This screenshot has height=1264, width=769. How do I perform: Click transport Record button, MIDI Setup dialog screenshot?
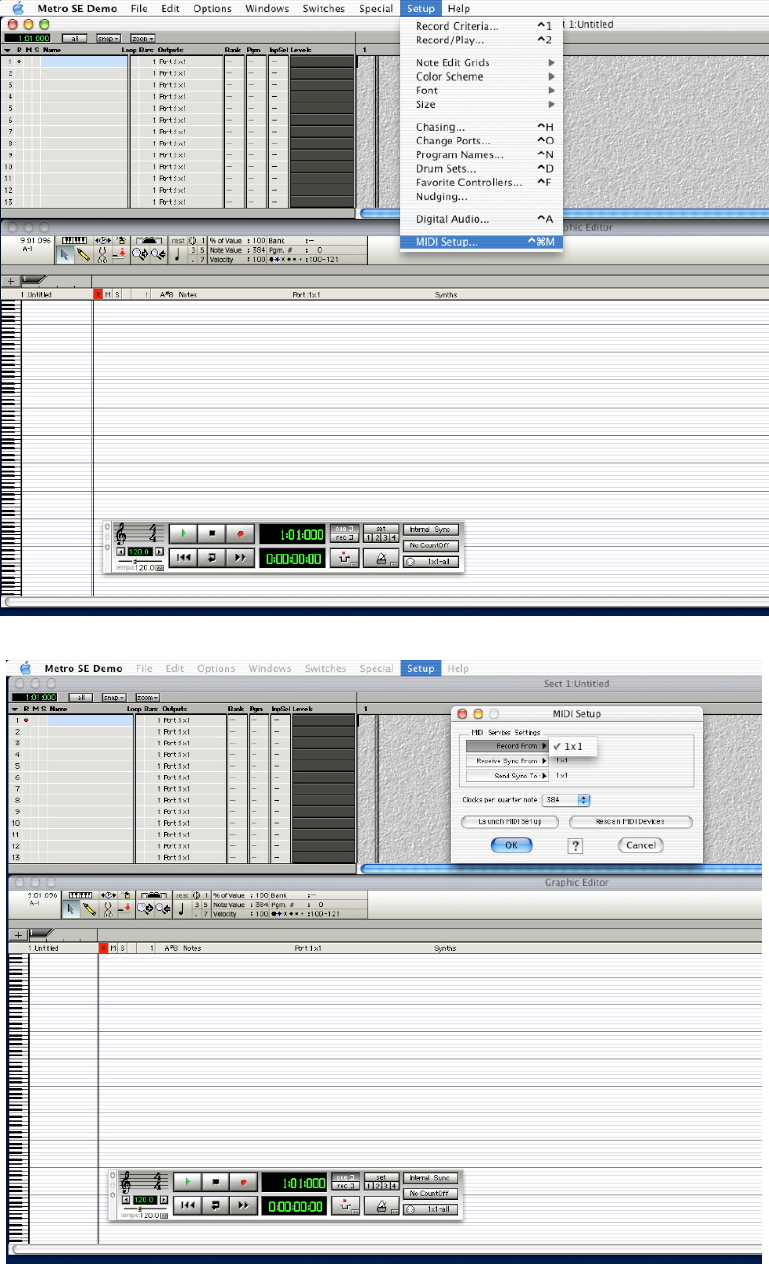243,1182
